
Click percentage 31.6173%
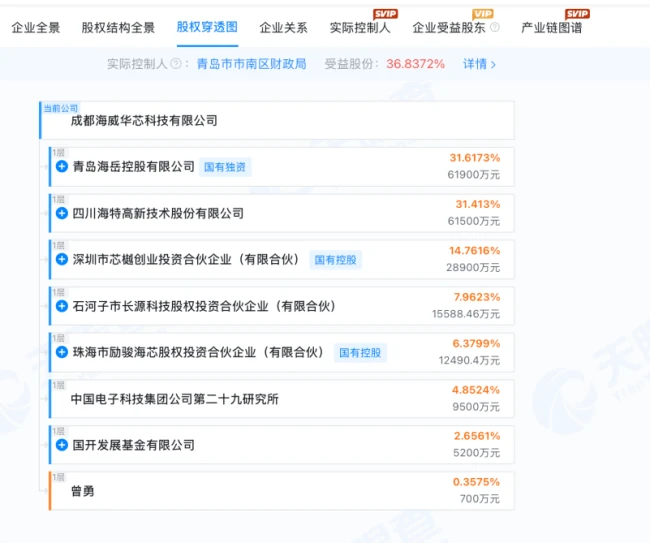475,158
